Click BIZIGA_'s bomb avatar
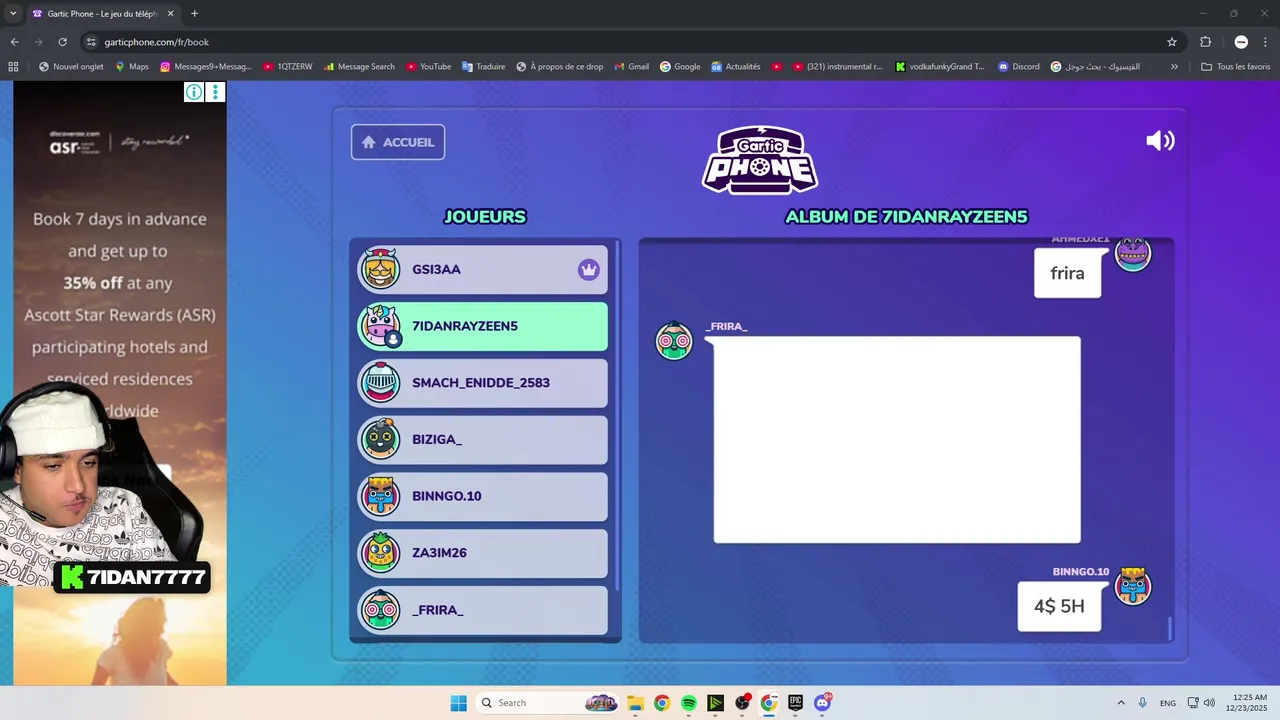The width and height of the screenshot is (1280, 720). (380, 439)
